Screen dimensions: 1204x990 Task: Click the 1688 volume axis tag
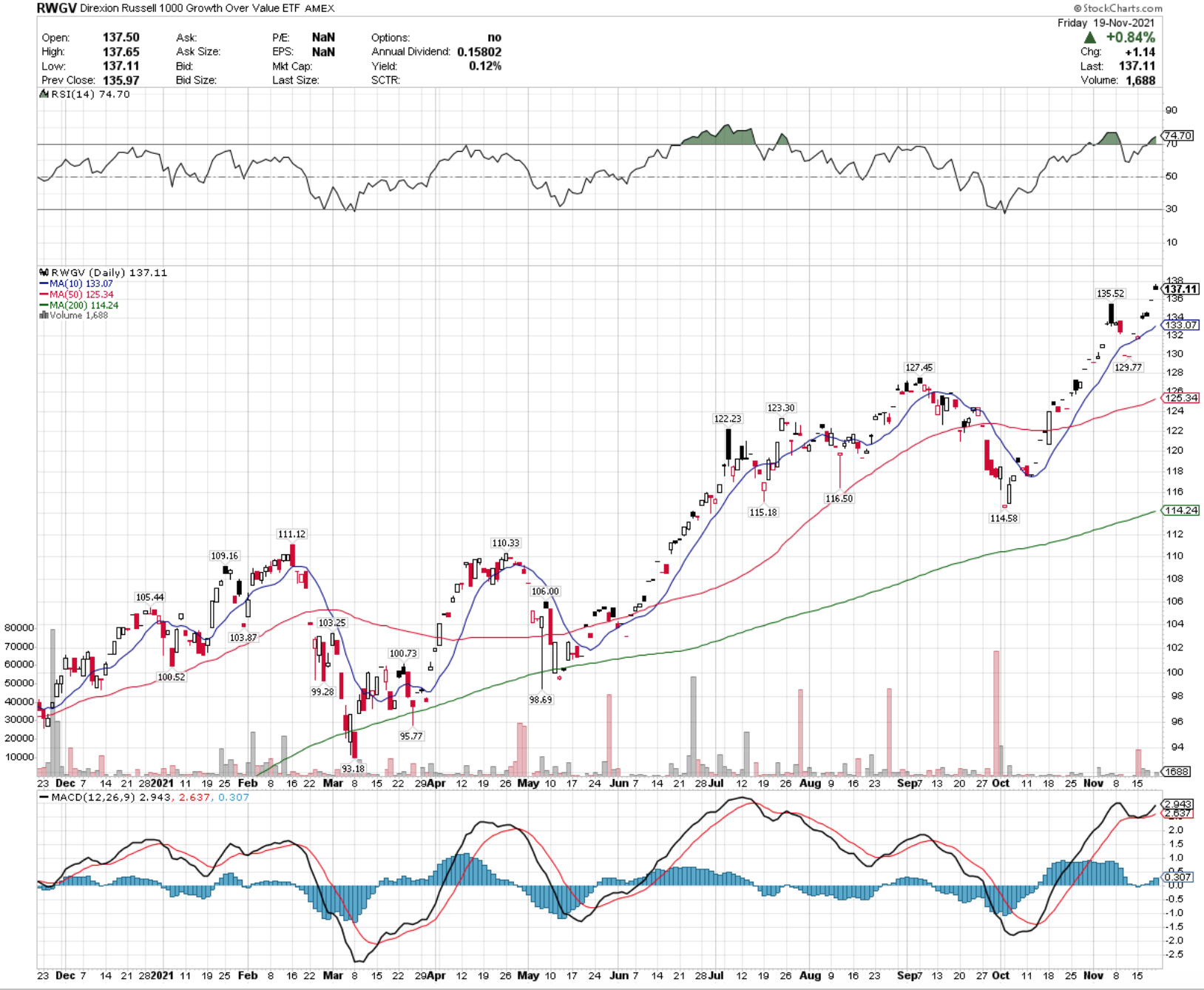(1177, 771)
